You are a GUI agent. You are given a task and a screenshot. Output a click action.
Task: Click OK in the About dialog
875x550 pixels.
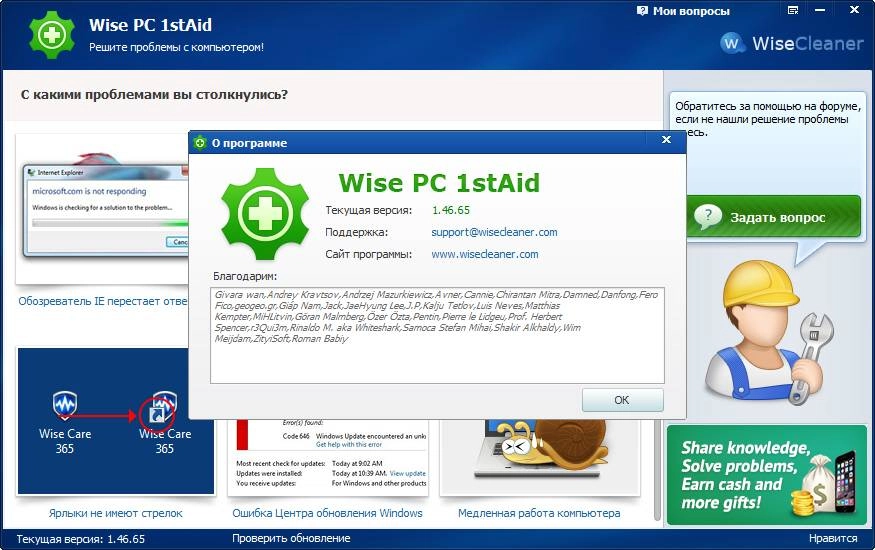coord(622,400)
